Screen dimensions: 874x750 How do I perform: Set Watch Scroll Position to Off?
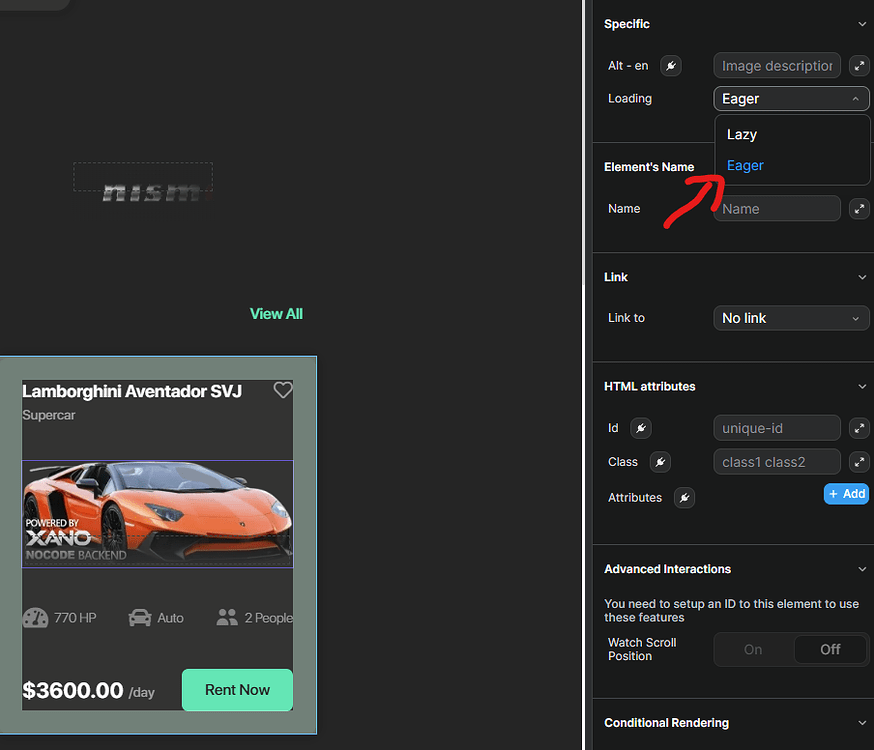(x=830, y=649)
